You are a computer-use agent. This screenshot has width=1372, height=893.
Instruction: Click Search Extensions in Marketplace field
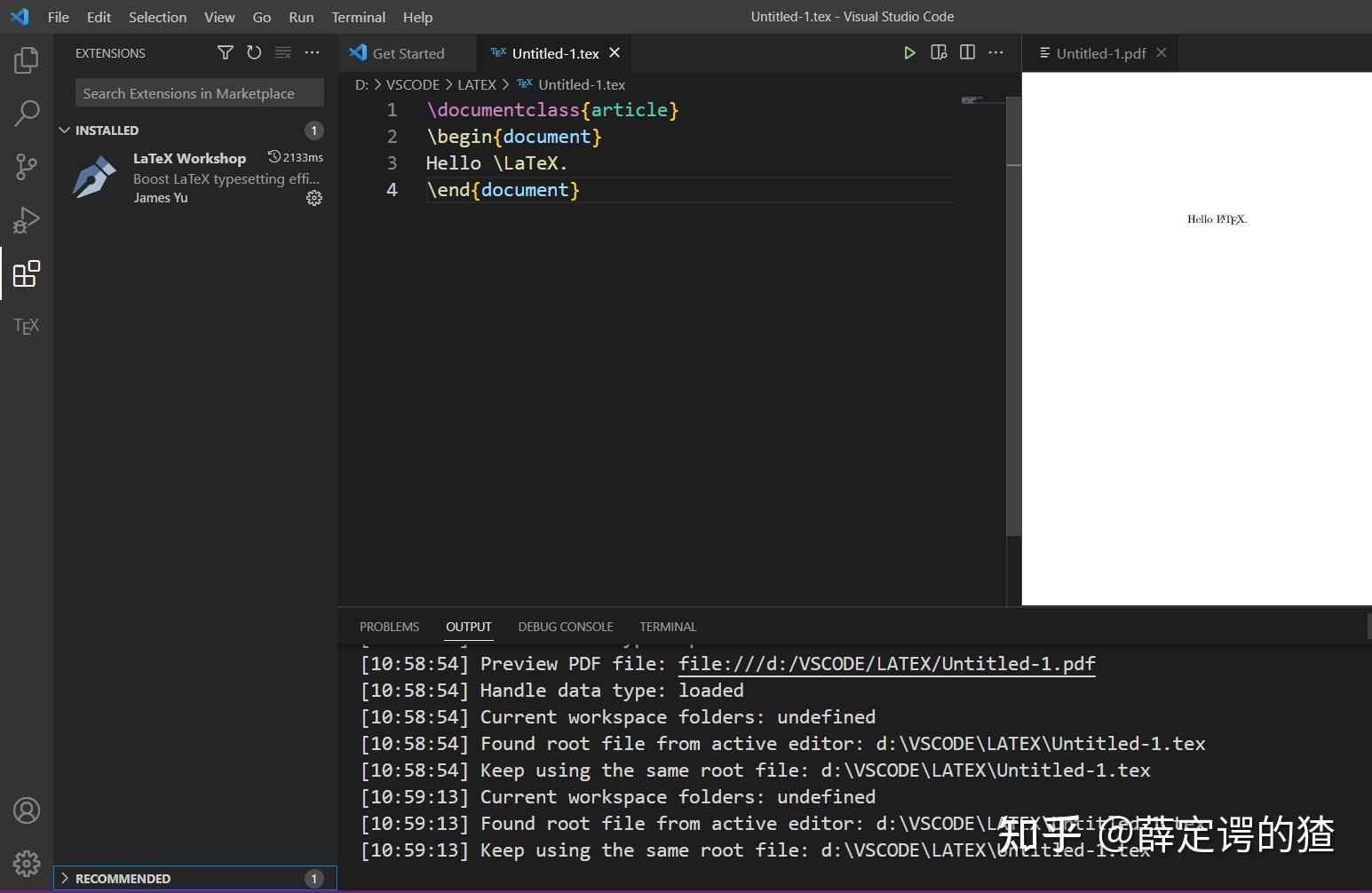point(199,93)
